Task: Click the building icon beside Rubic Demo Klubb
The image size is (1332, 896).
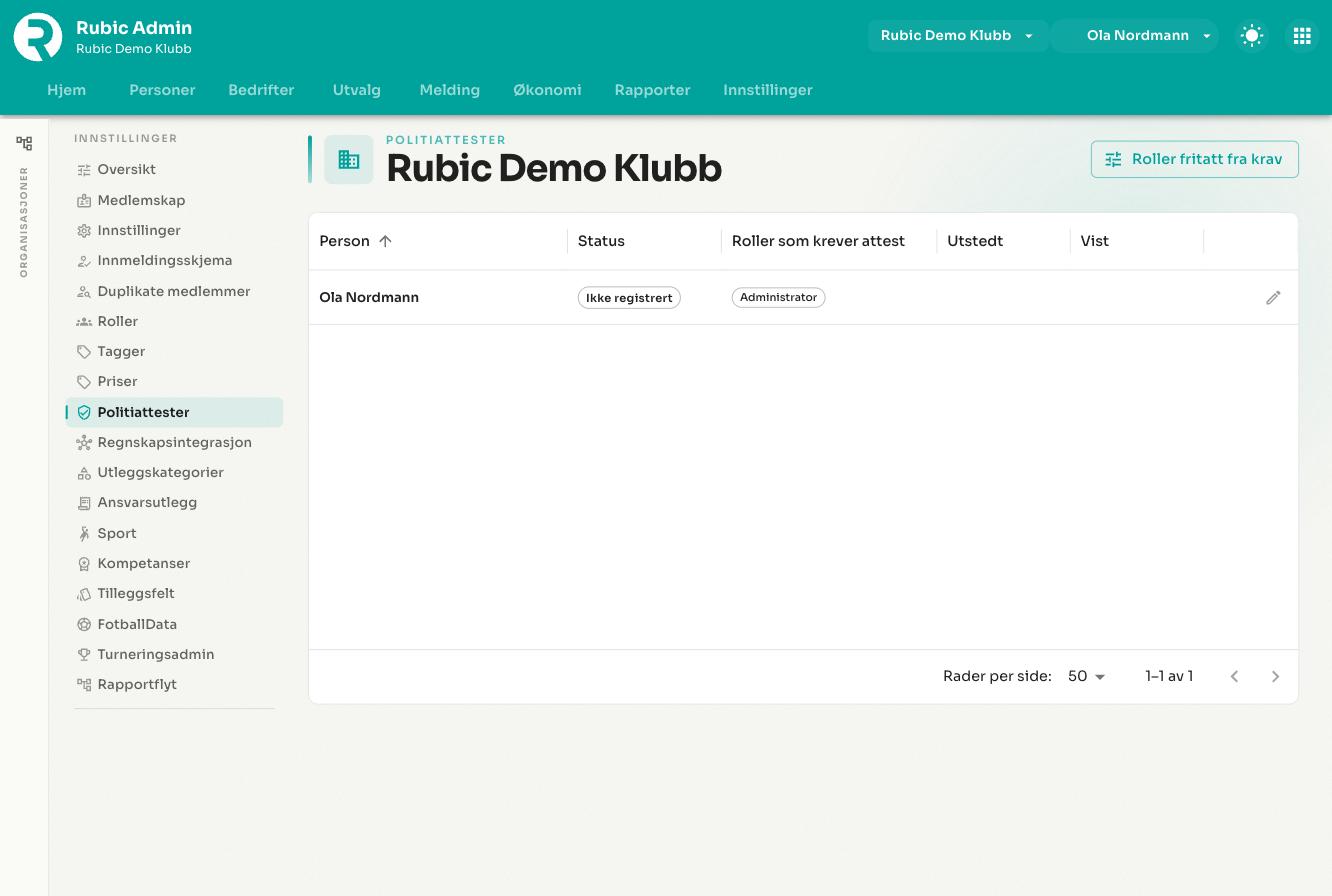Action: [349, 159]
